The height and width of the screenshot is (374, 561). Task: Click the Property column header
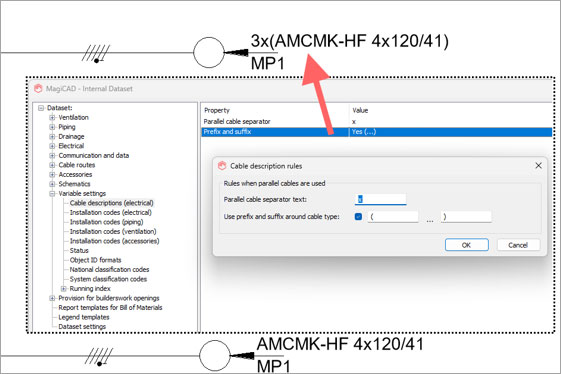pyautogui.click(x=216, y=110)
